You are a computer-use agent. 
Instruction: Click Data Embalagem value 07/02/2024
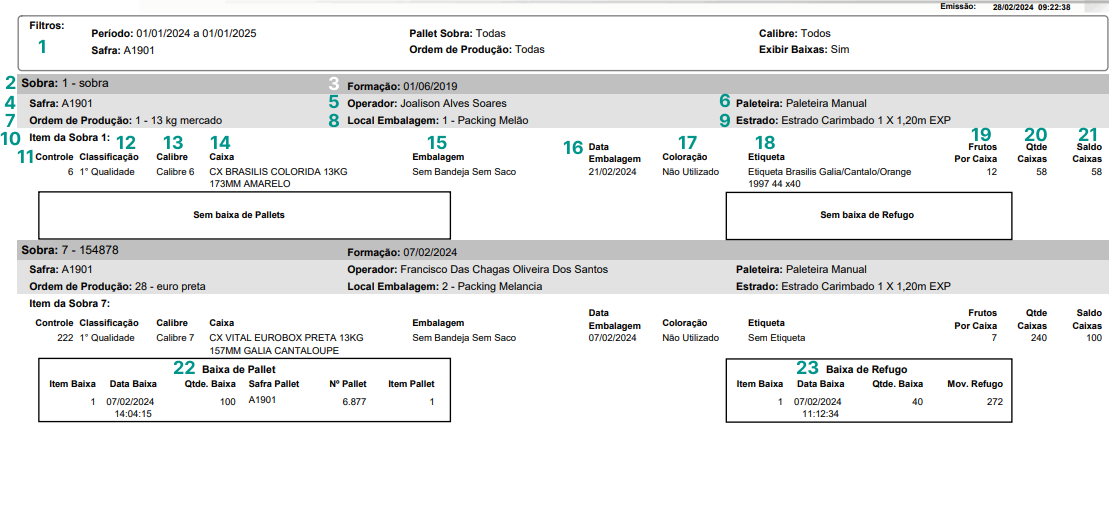[612, 338]
